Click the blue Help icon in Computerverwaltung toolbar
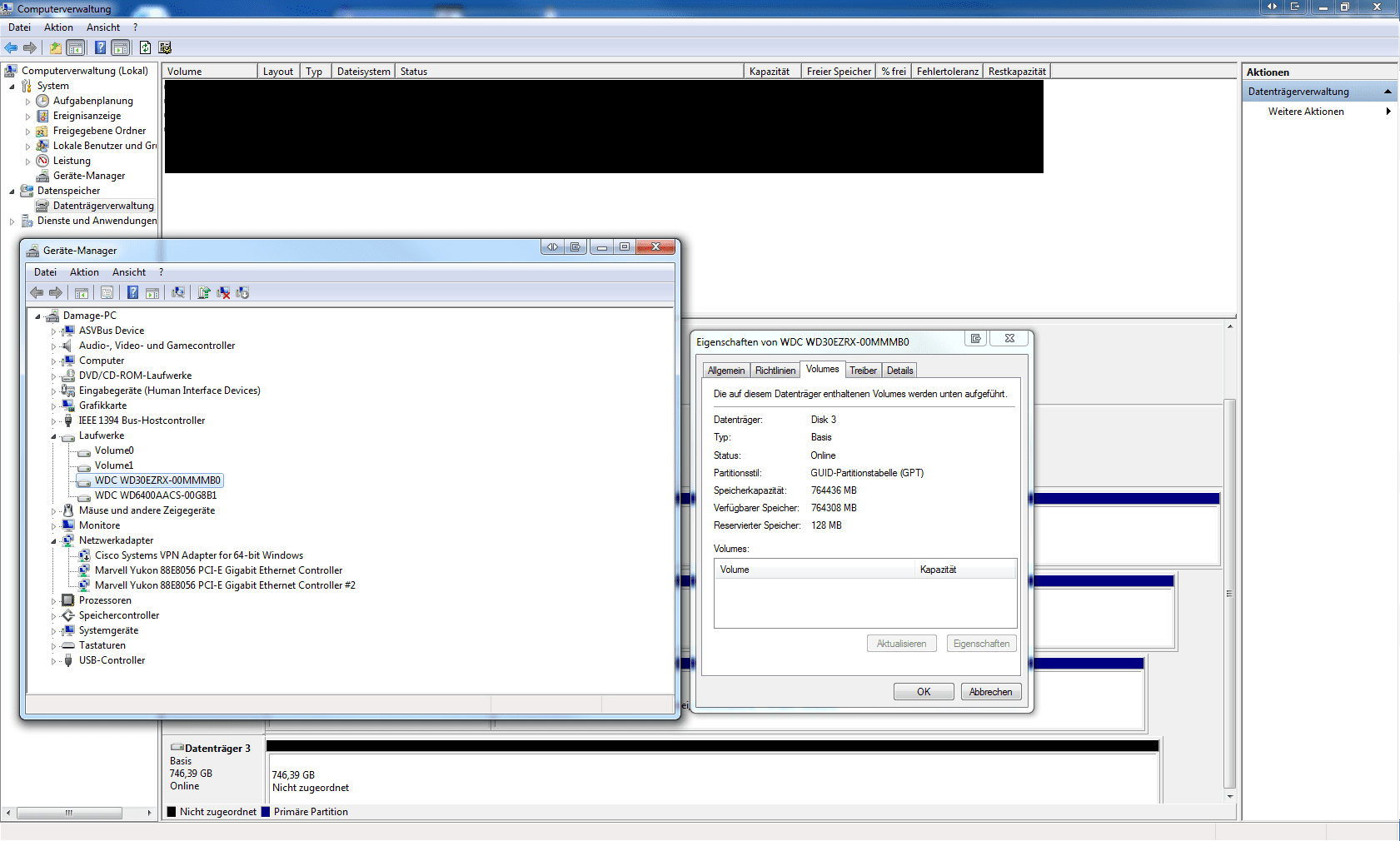This screenshot has height=841, width=1400. click(100, 48)
